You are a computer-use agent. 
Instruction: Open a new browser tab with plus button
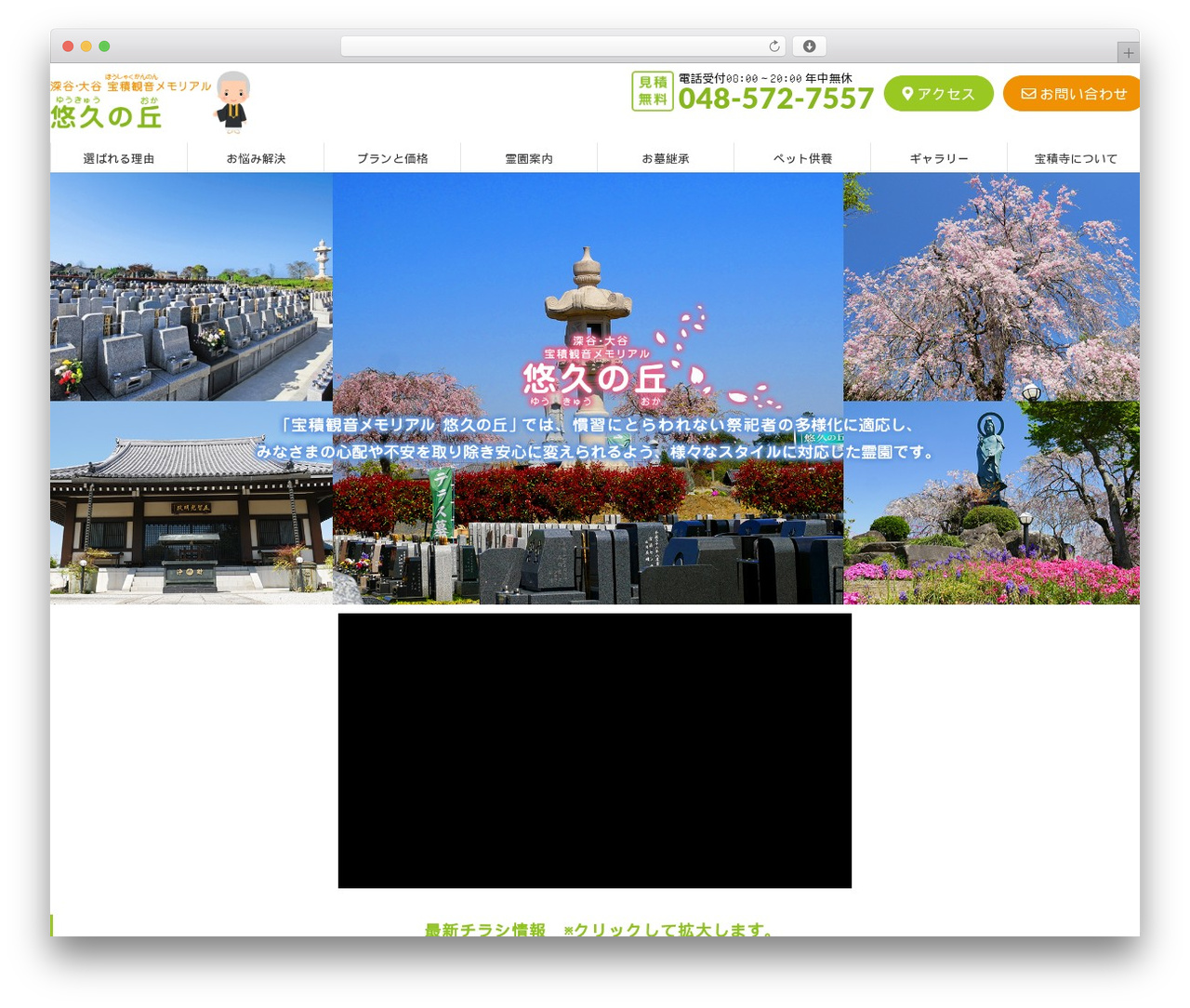tap(1128, 53)
